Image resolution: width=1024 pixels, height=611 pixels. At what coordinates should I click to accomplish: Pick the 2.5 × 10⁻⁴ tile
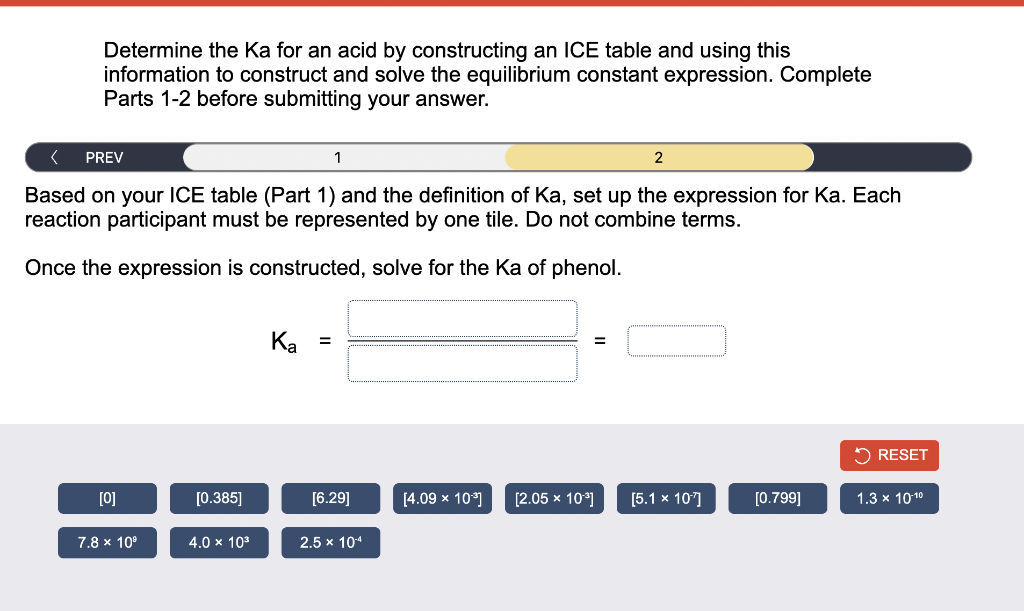click(330, 543)
